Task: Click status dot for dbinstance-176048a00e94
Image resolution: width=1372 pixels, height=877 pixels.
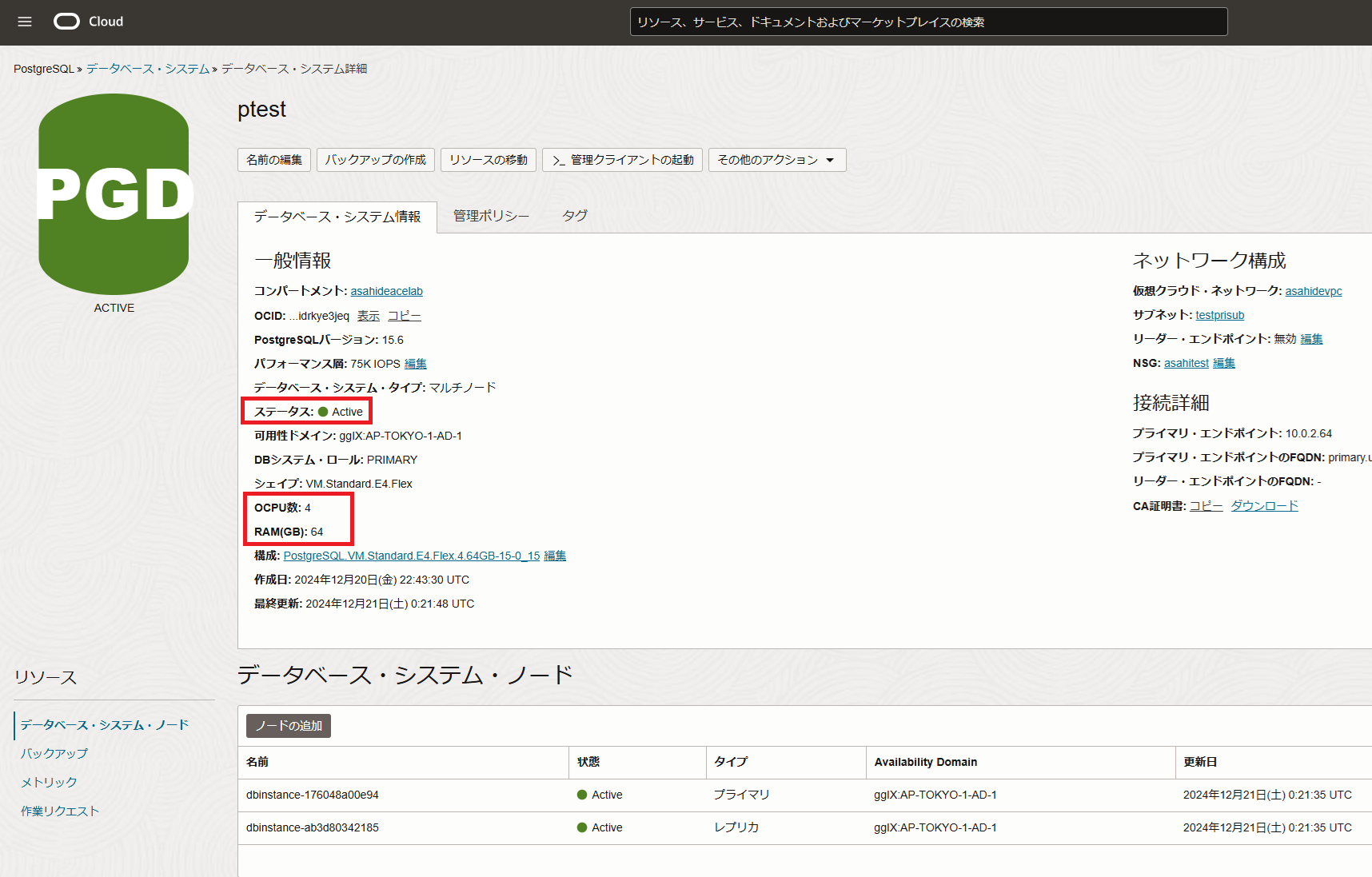Action: [582, 795]
